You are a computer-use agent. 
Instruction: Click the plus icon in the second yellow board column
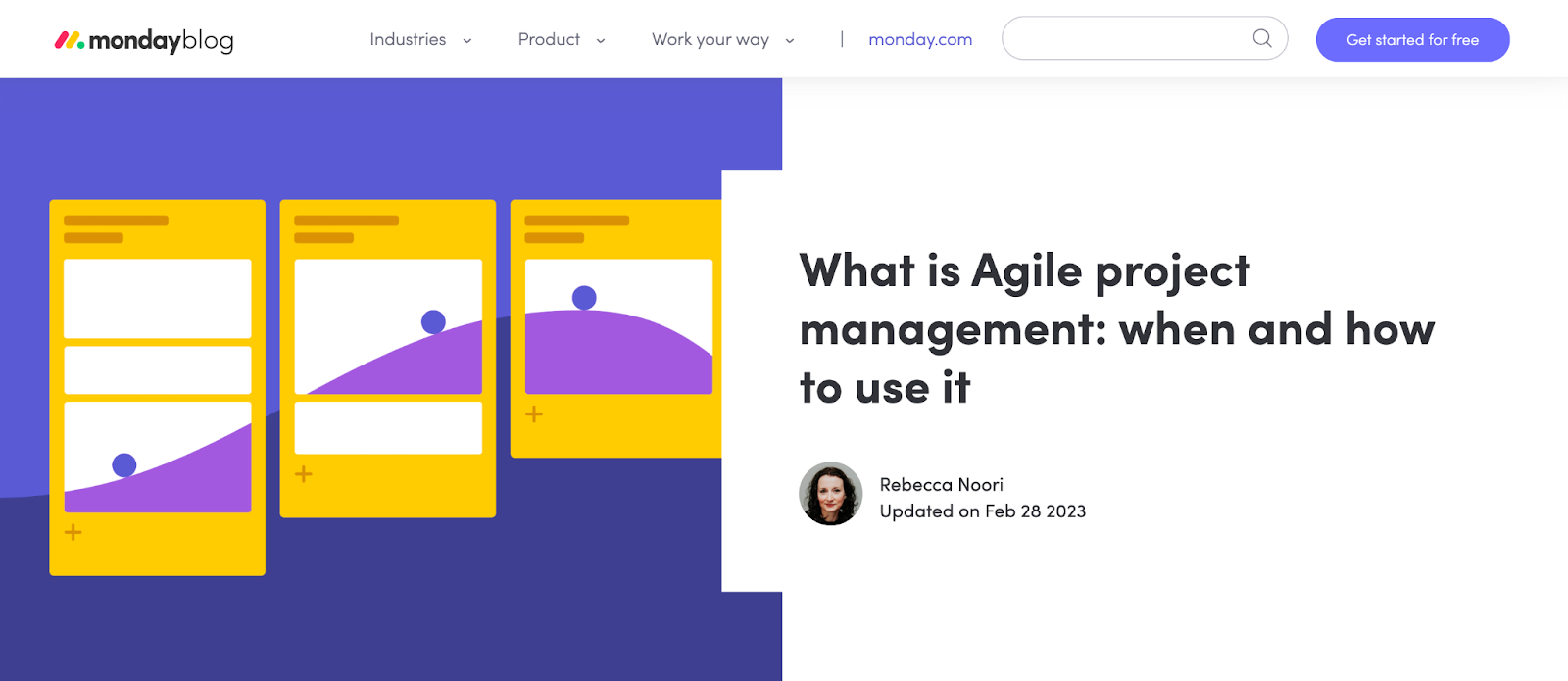304,474
